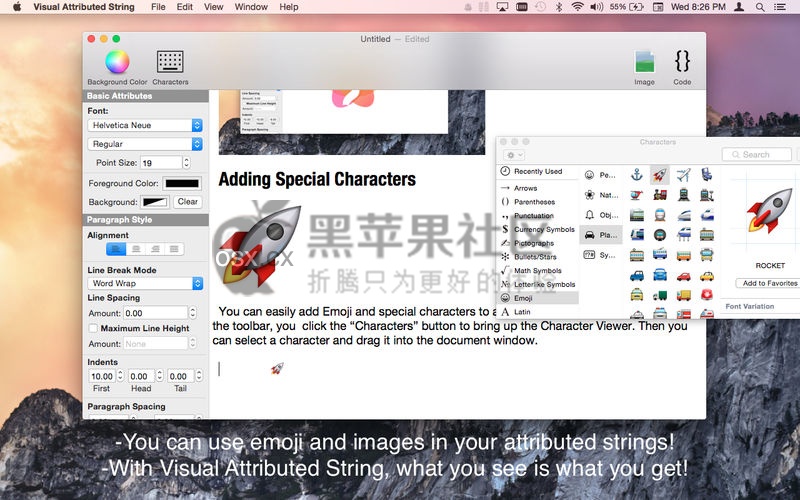
Task: Select Recently Used in Characters sidebar
Action: click(x=538, y=171)
